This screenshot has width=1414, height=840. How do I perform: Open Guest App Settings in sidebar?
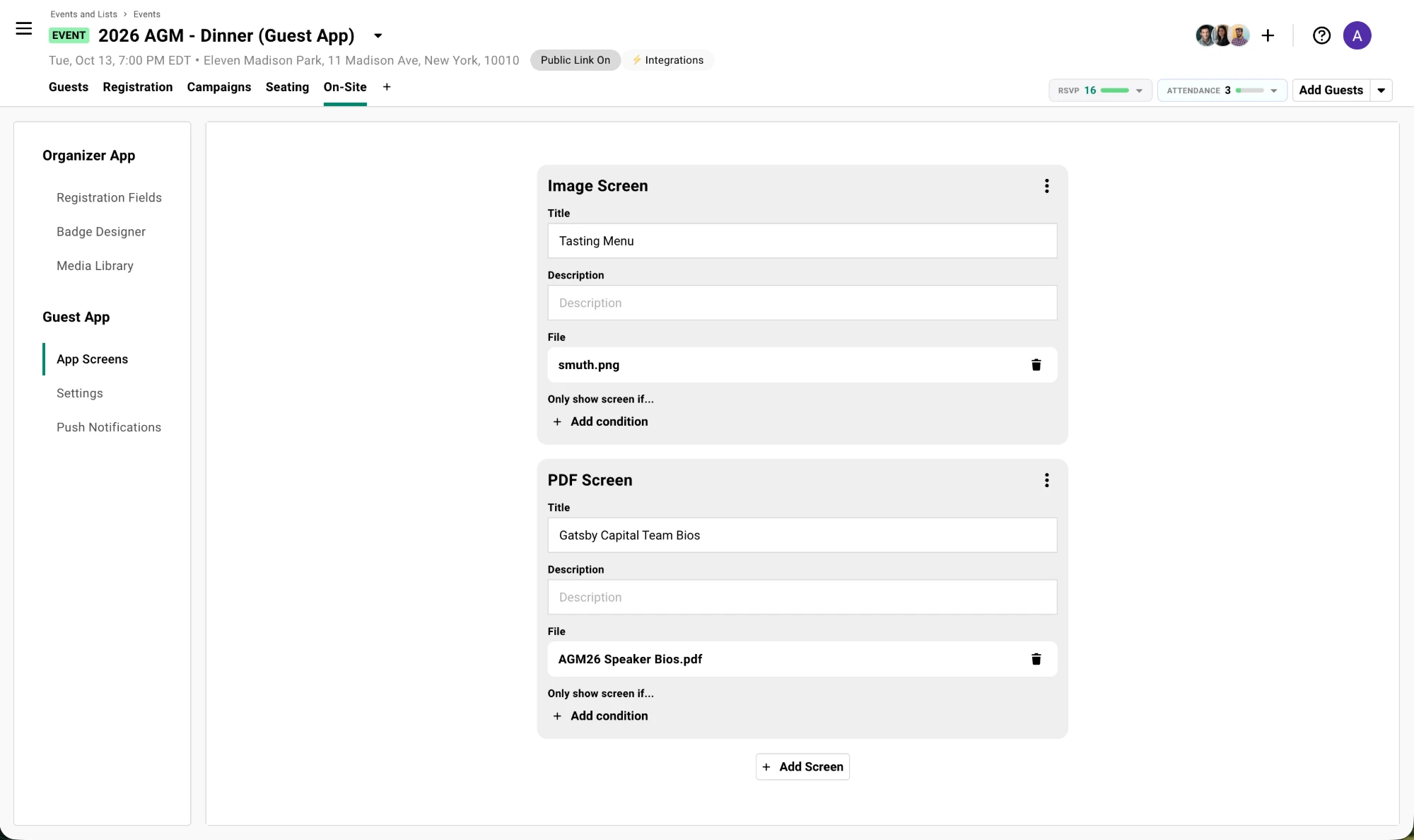tap(80, 393)
